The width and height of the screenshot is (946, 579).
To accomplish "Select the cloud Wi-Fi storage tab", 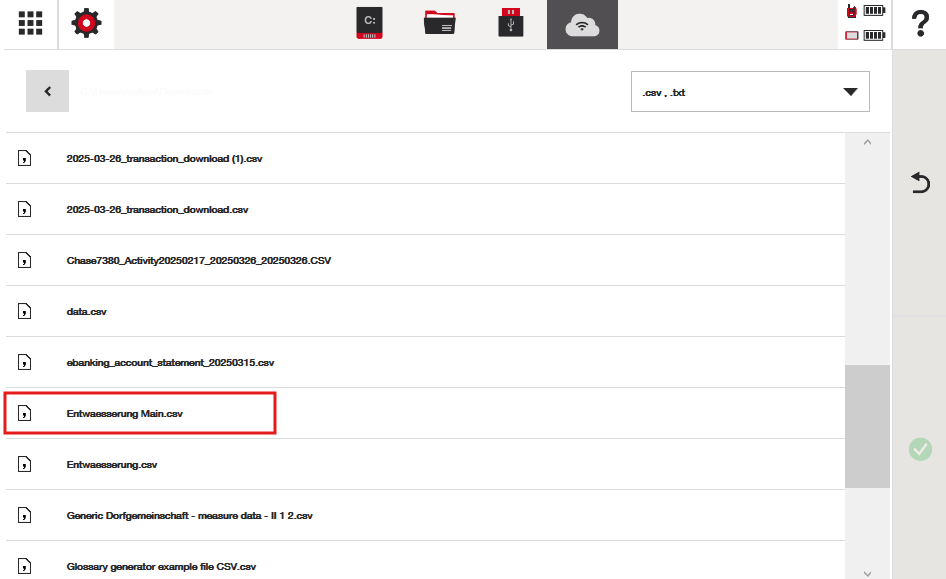I will (581, 24).
